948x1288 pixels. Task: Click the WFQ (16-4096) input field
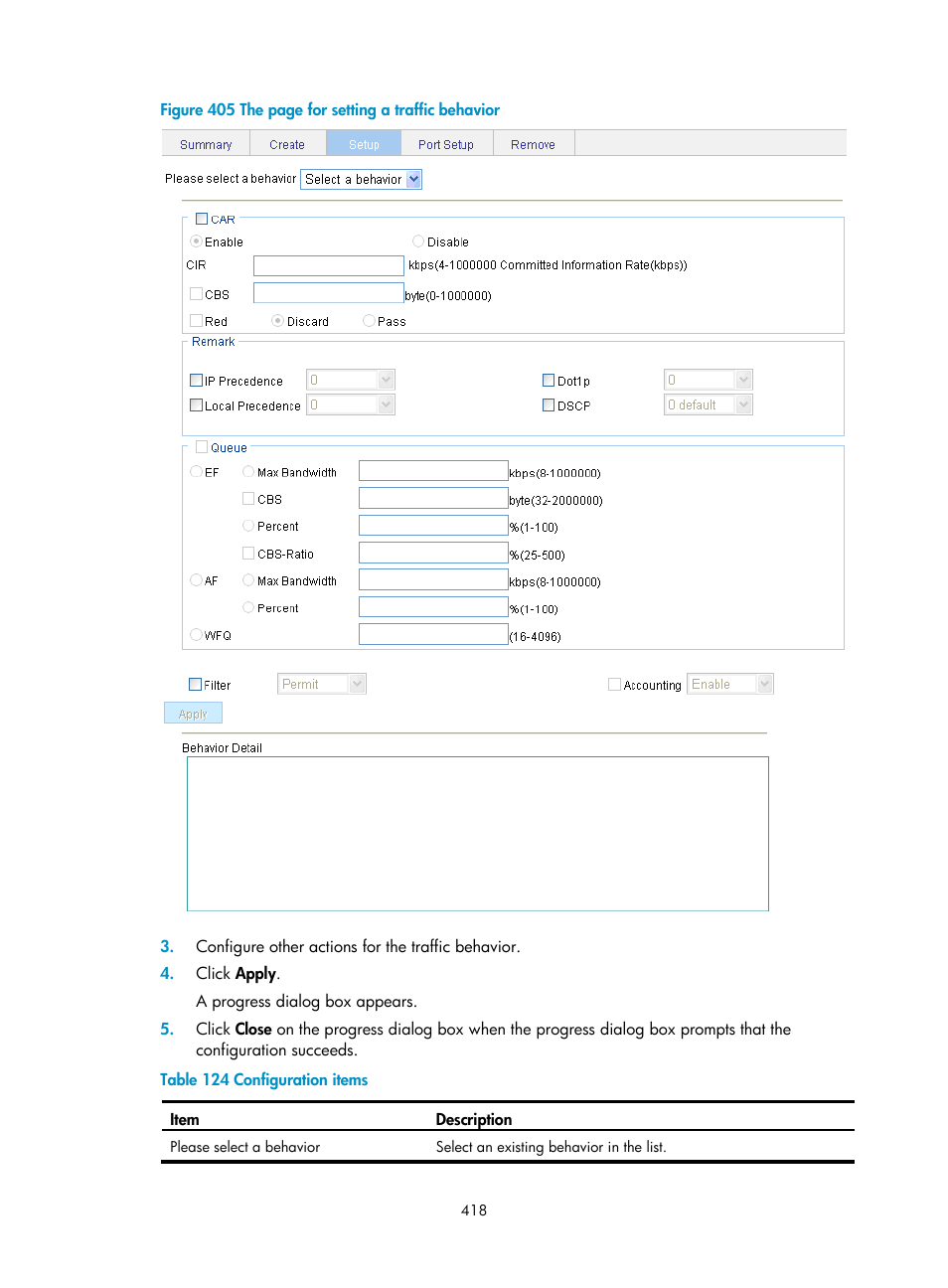pos(433,634)
